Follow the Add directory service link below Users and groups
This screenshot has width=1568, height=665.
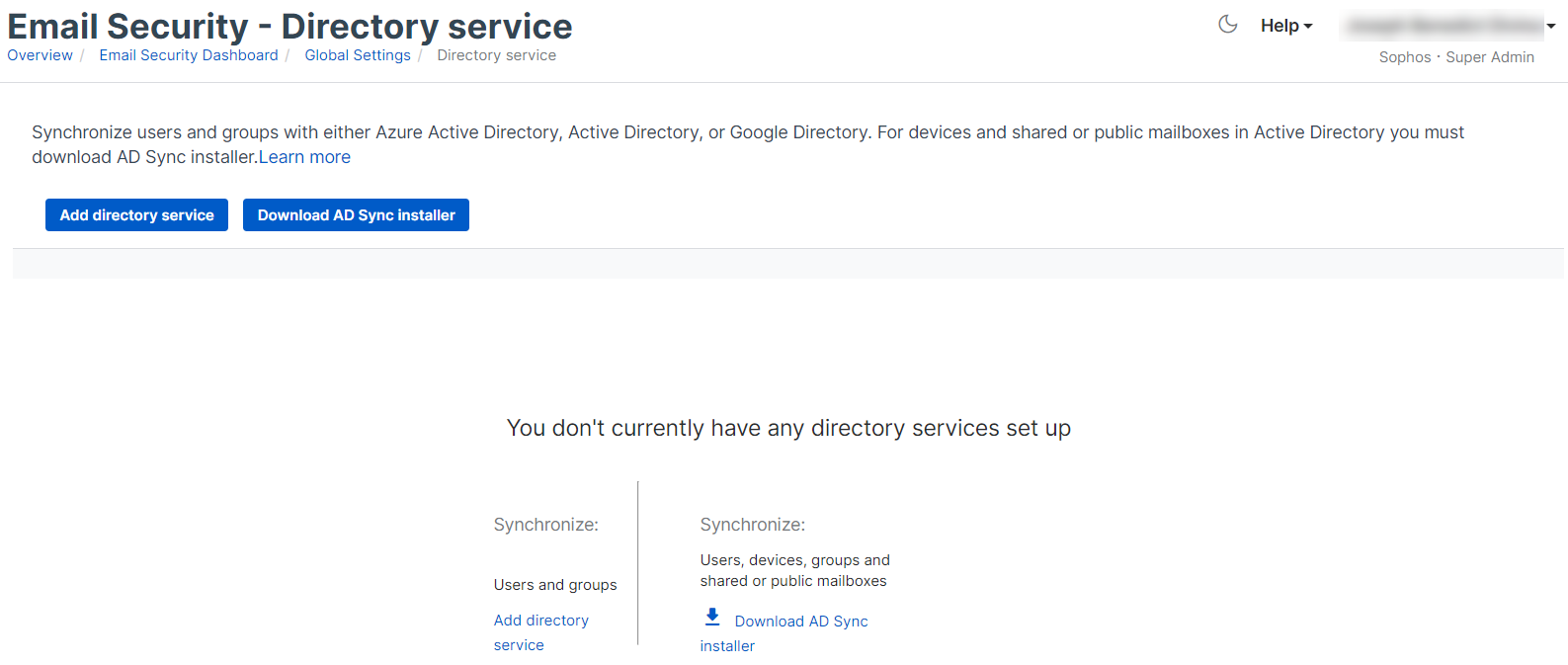pyautogui.click(x=540, y=621)
